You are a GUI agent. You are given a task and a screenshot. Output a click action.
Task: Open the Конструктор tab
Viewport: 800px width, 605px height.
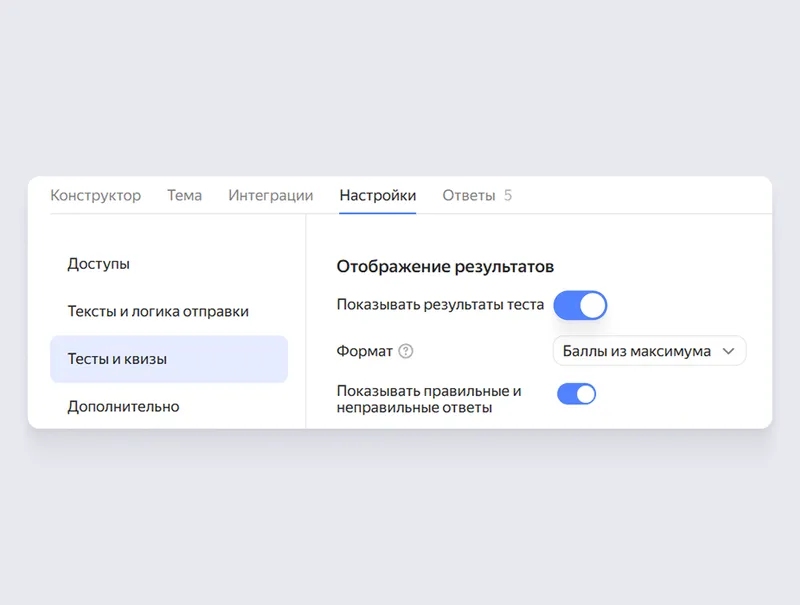95,195
